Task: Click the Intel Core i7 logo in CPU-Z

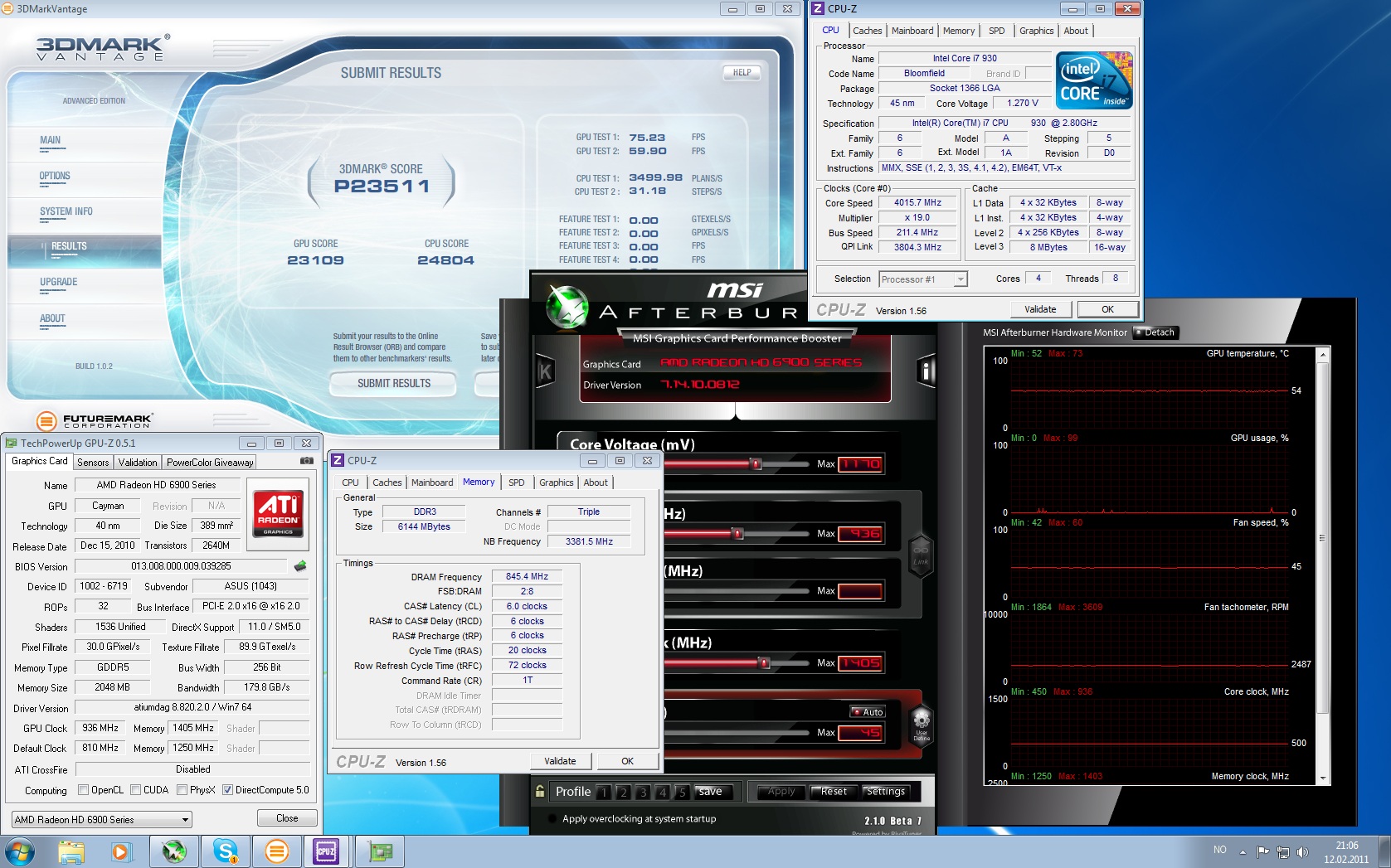Action: [1094, 80]
